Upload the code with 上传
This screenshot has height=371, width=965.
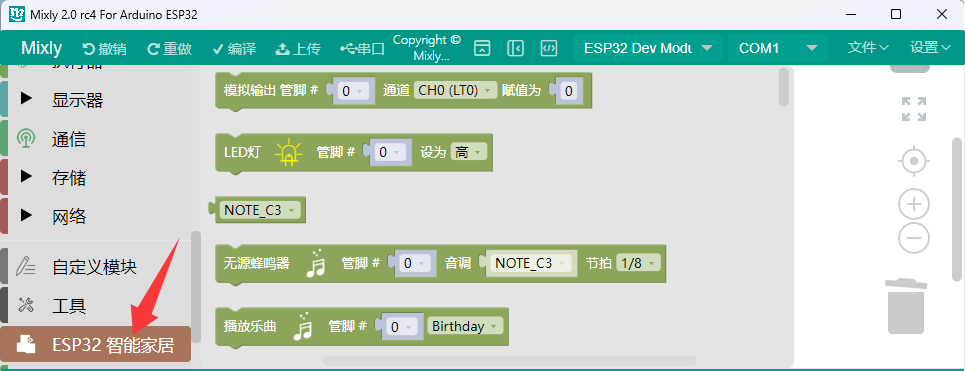[298, 49]
